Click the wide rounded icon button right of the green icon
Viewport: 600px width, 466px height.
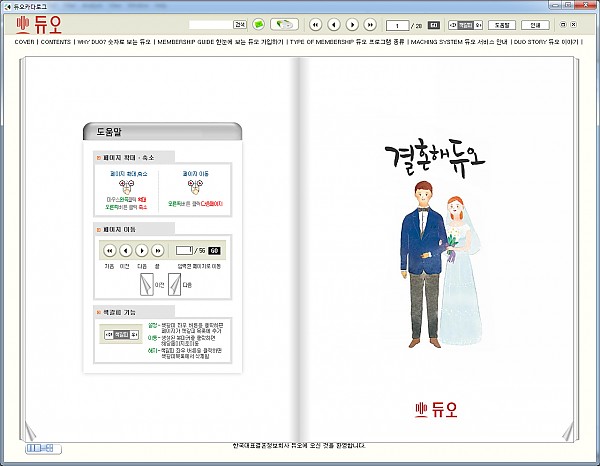(284, 24)
